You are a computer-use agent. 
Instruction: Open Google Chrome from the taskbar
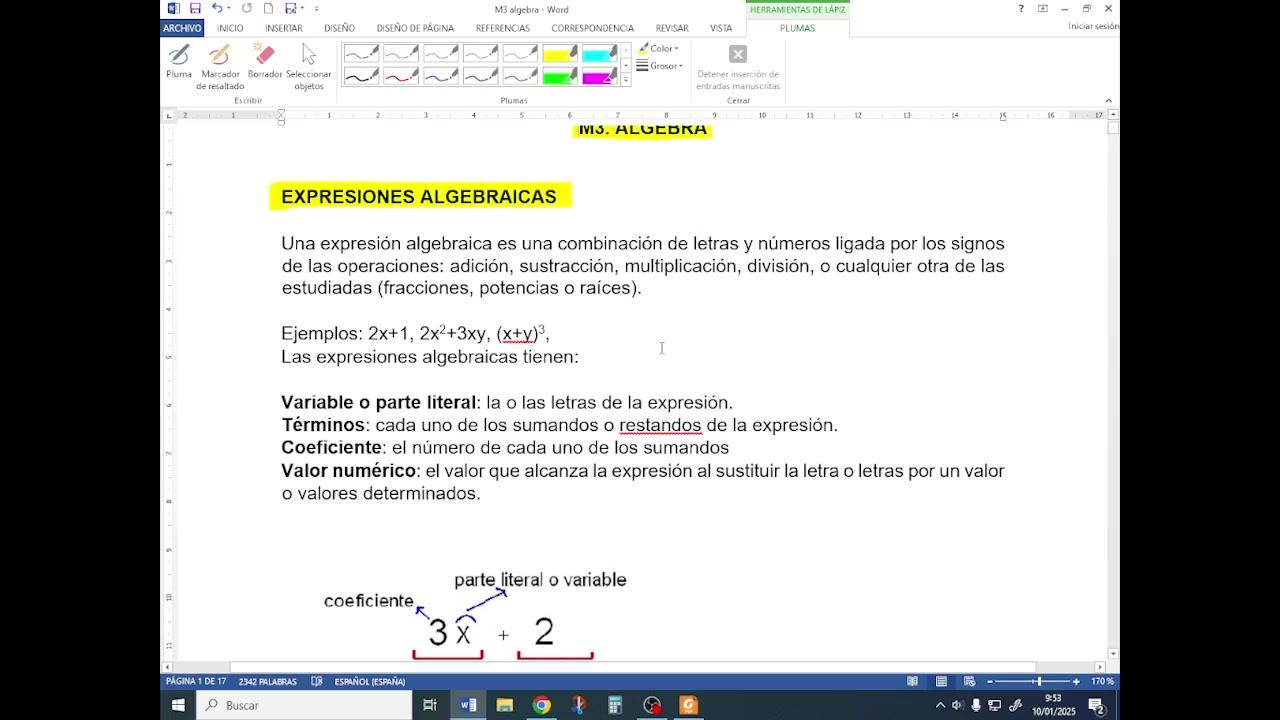pos(541,705)
